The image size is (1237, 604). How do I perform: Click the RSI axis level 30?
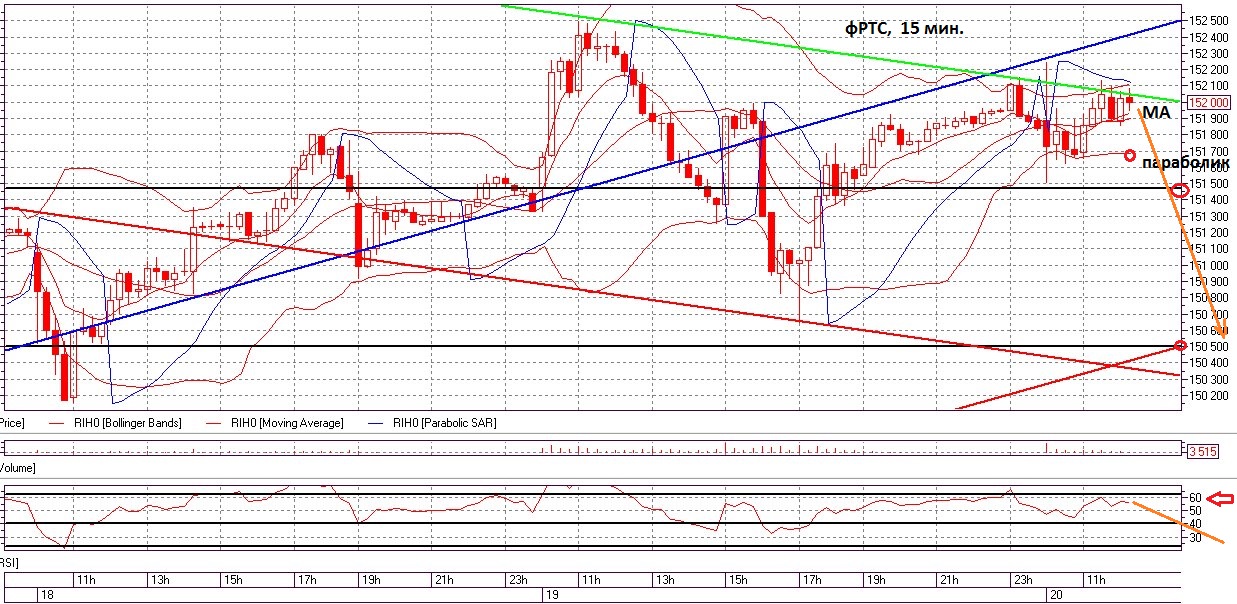tap(1195, 538)
